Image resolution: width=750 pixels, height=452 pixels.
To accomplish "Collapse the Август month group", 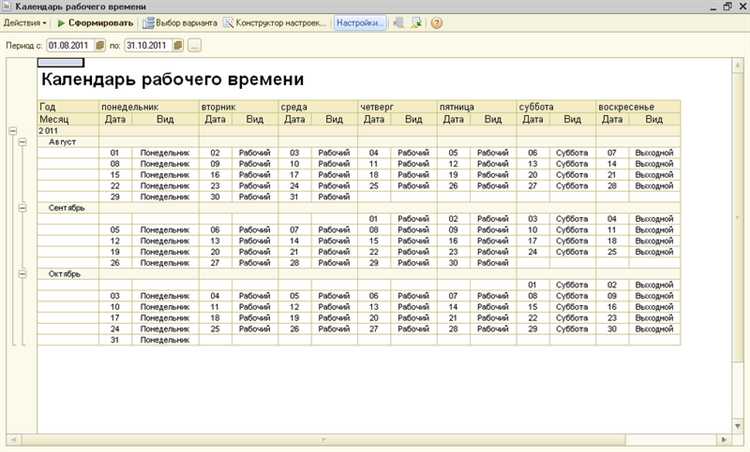I will click(x=21, y=142).
